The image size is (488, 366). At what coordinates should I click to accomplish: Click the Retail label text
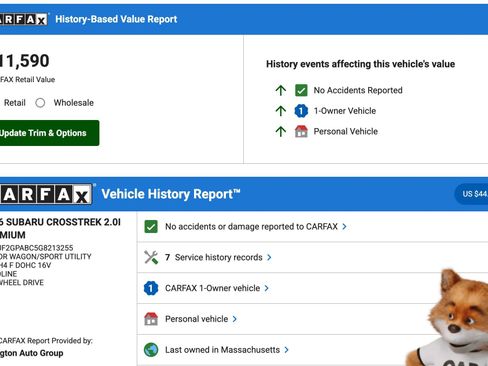pyautogui.click(x=15, y=103)
